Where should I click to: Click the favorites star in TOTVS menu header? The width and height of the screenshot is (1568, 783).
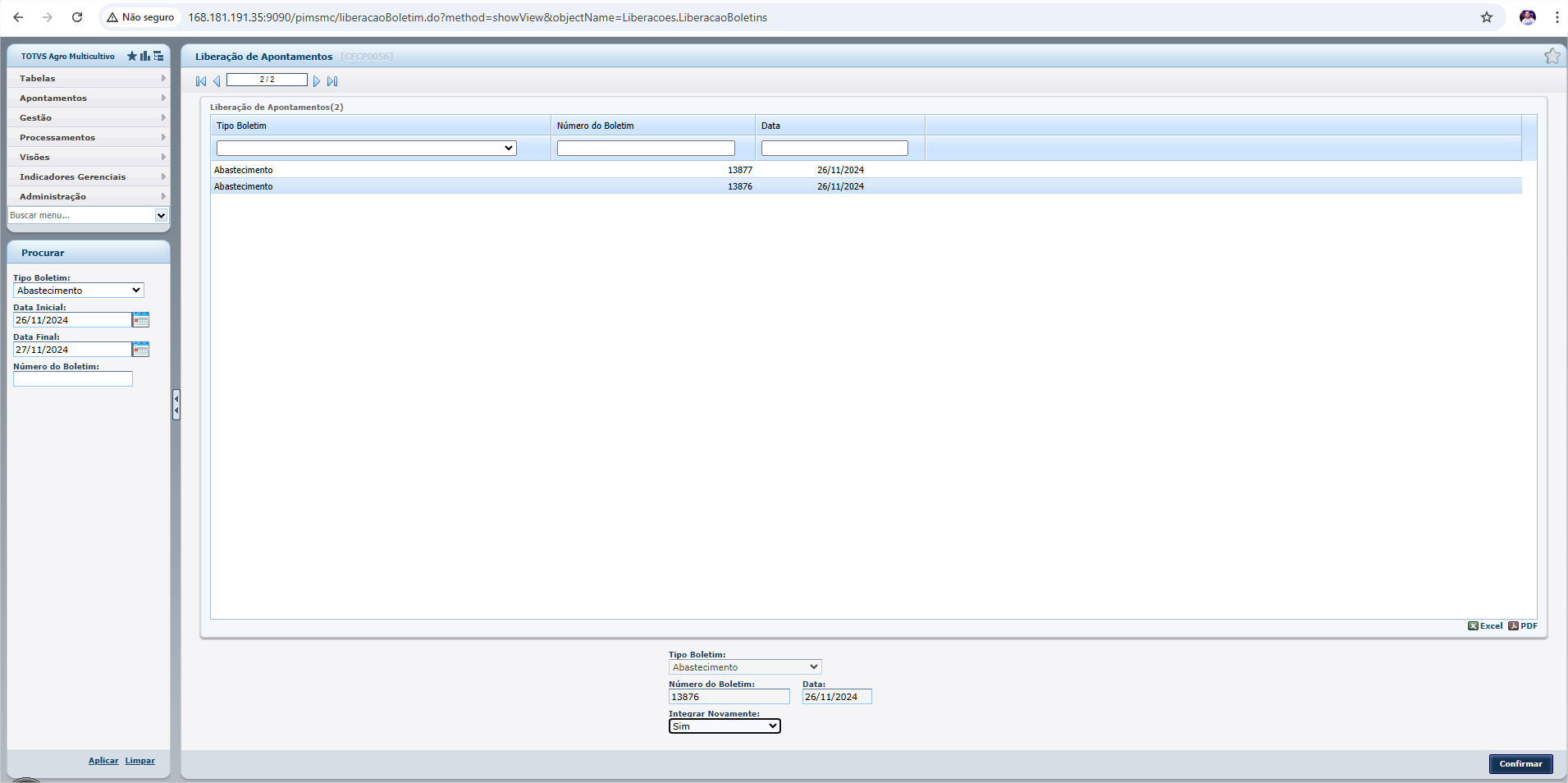[x=132, y=56]
